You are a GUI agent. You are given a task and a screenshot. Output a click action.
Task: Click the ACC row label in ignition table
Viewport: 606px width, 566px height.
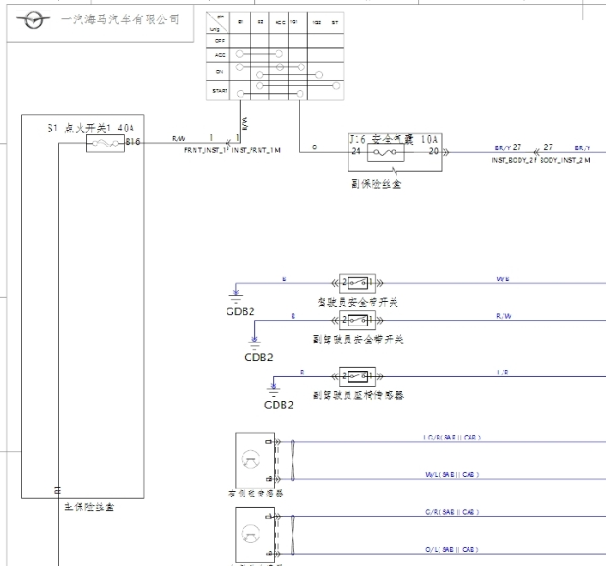click(x=220, y=55)
